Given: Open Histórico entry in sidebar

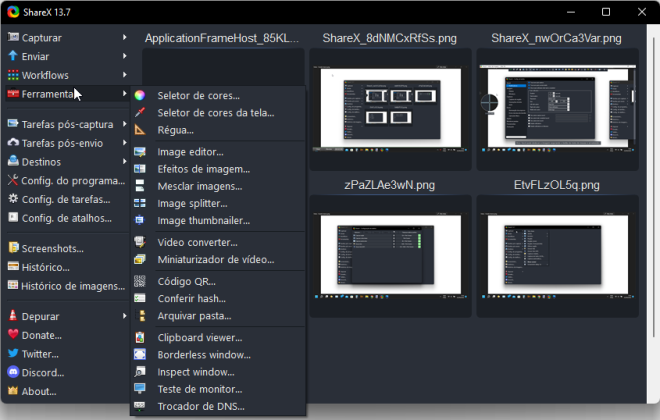Looking at the screenshot, I should (x=67, y=267).
